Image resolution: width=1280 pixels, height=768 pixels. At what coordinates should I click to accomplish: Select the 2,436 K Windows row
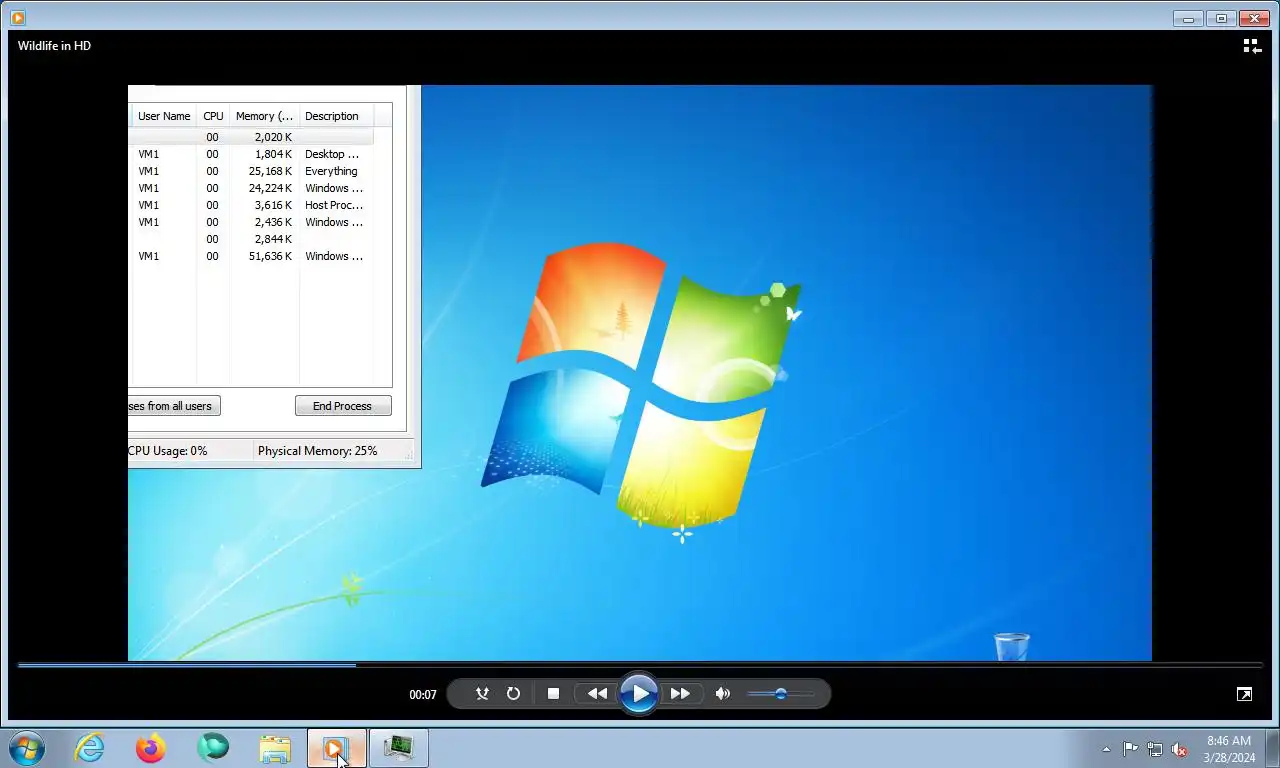tap(251, 222)
